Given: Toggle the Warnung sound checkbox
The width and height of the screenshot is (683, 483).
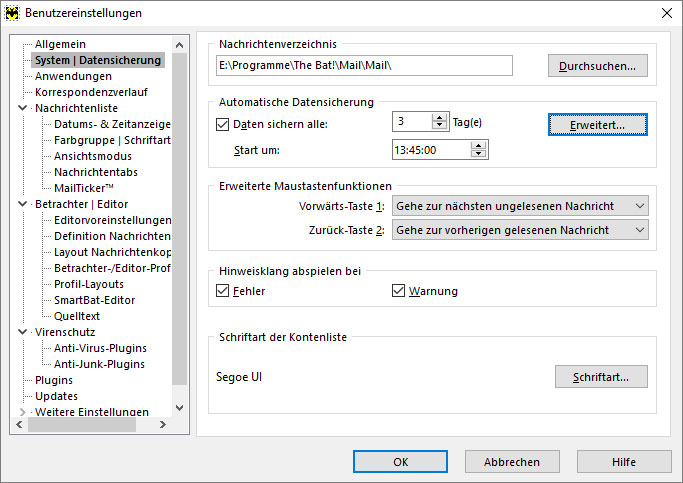Looking at the screenshot, I should tap(399, 291).
